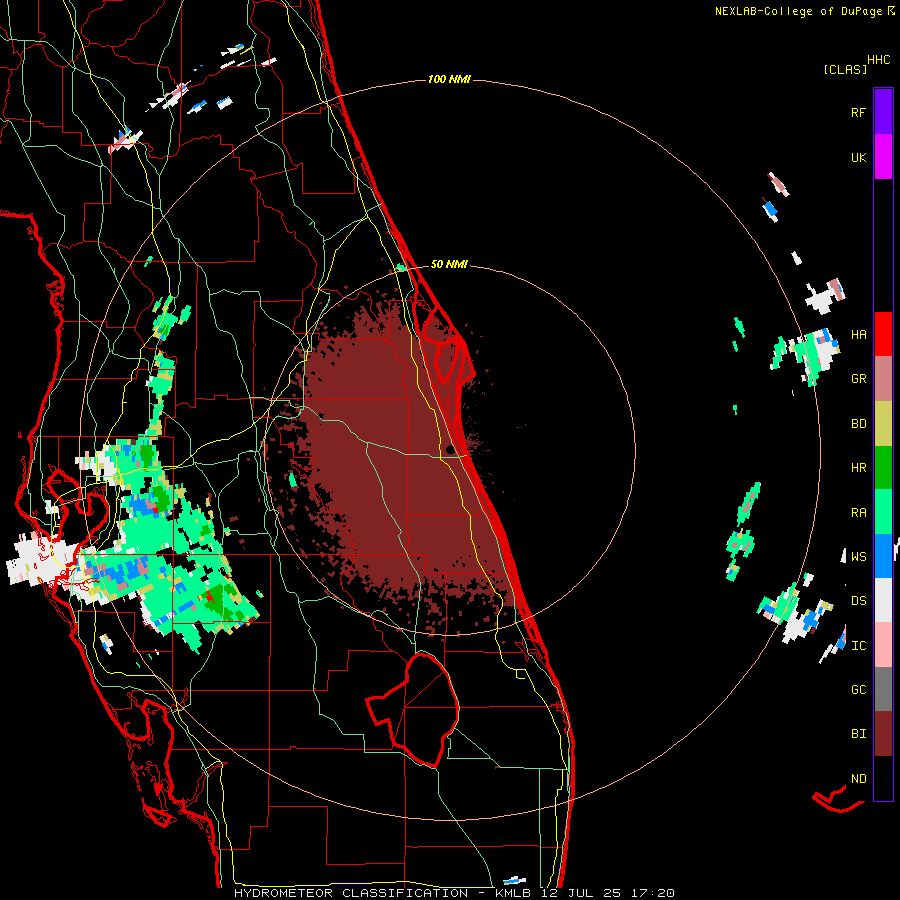Screen dimensions: 900x900
Task: Click the 'HA' legend label
Action: pos(858,334)
